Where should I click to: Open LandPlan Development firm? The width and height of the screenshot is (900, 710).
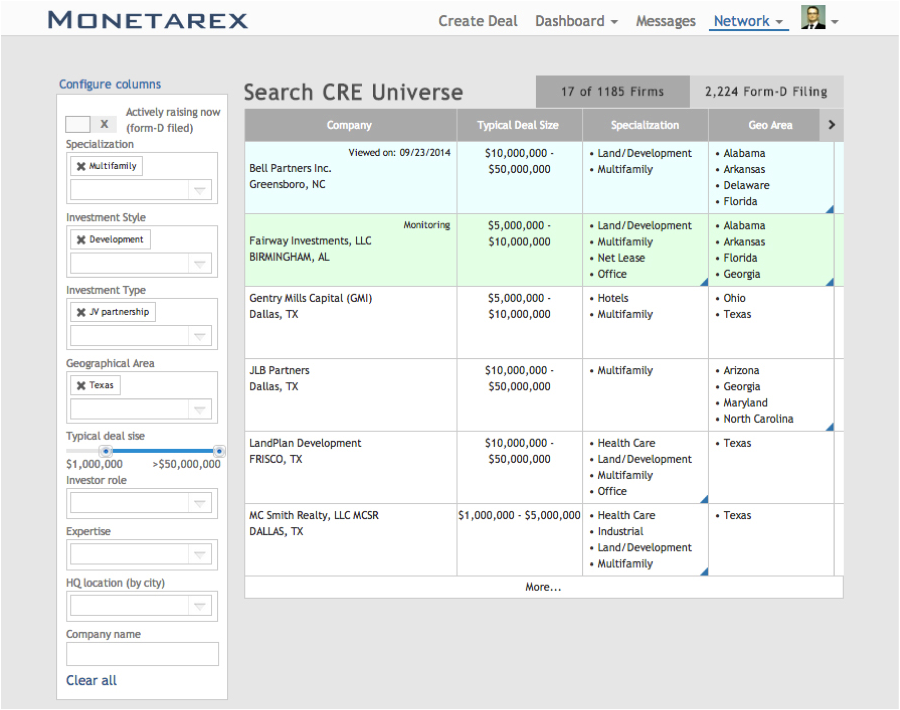click(x=305, y=443)
